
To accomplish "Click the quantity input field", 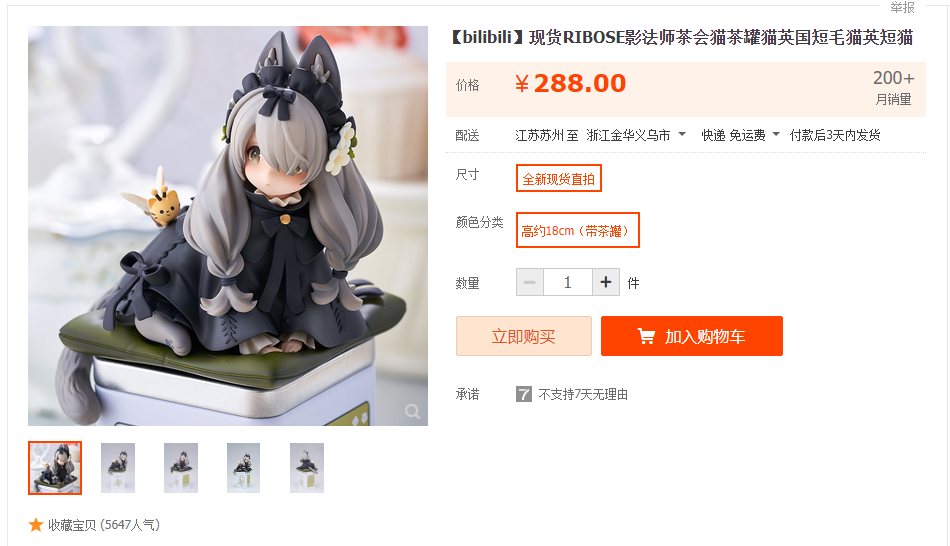I will coord(568,282).
